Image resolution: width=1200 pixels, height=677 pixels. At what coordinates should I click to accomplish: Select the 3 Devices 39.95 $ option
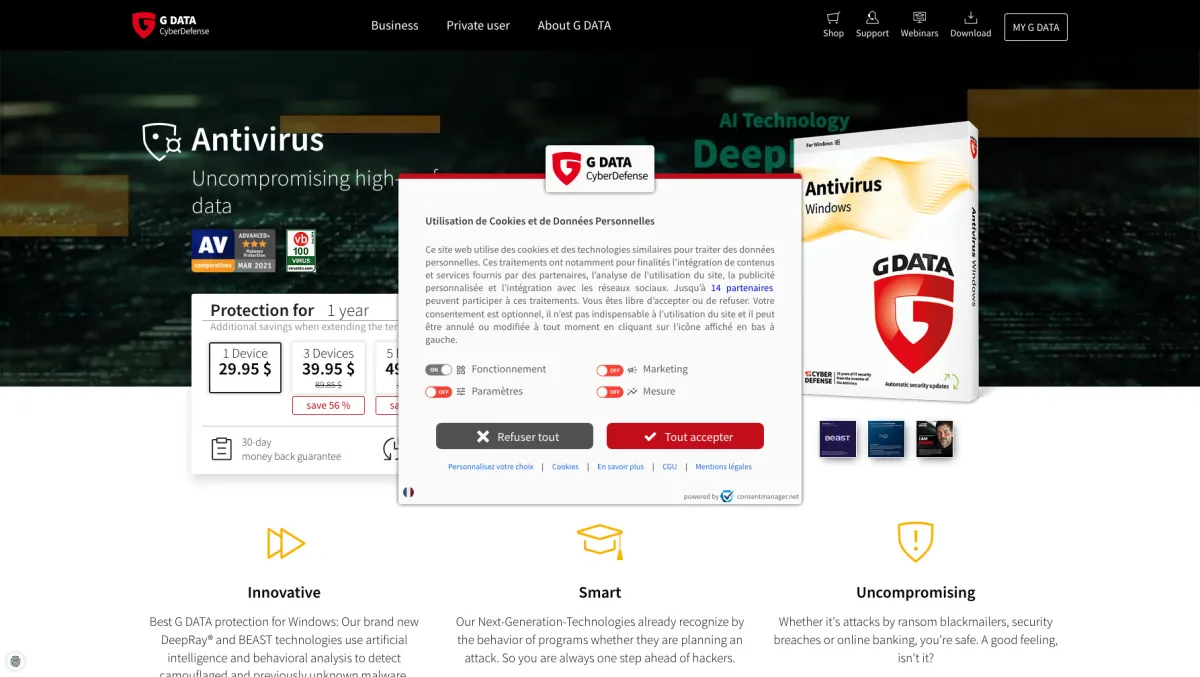(x=328, y=367)
